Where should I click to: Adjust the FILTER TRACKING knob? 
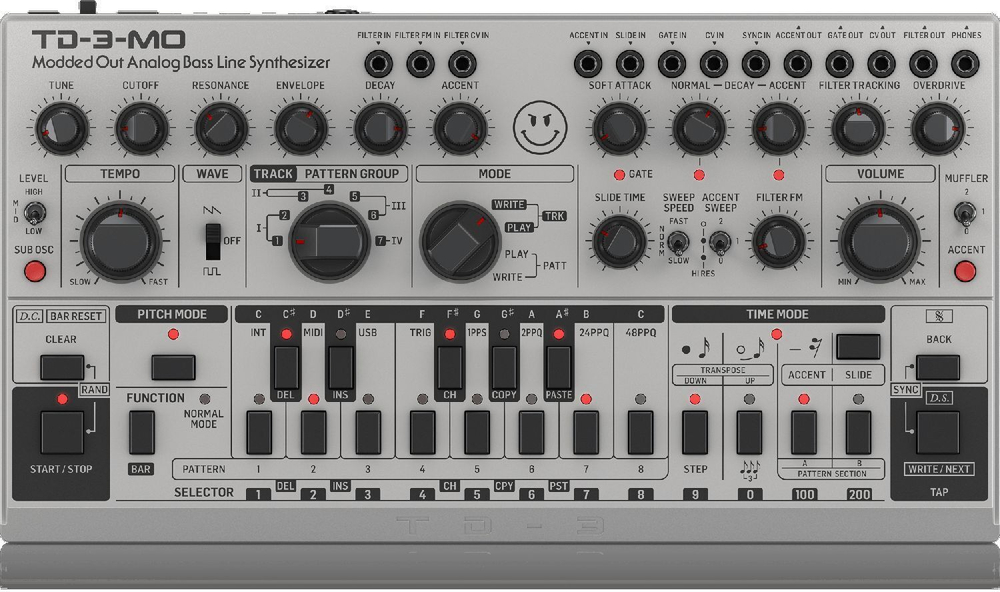point(858,129)
